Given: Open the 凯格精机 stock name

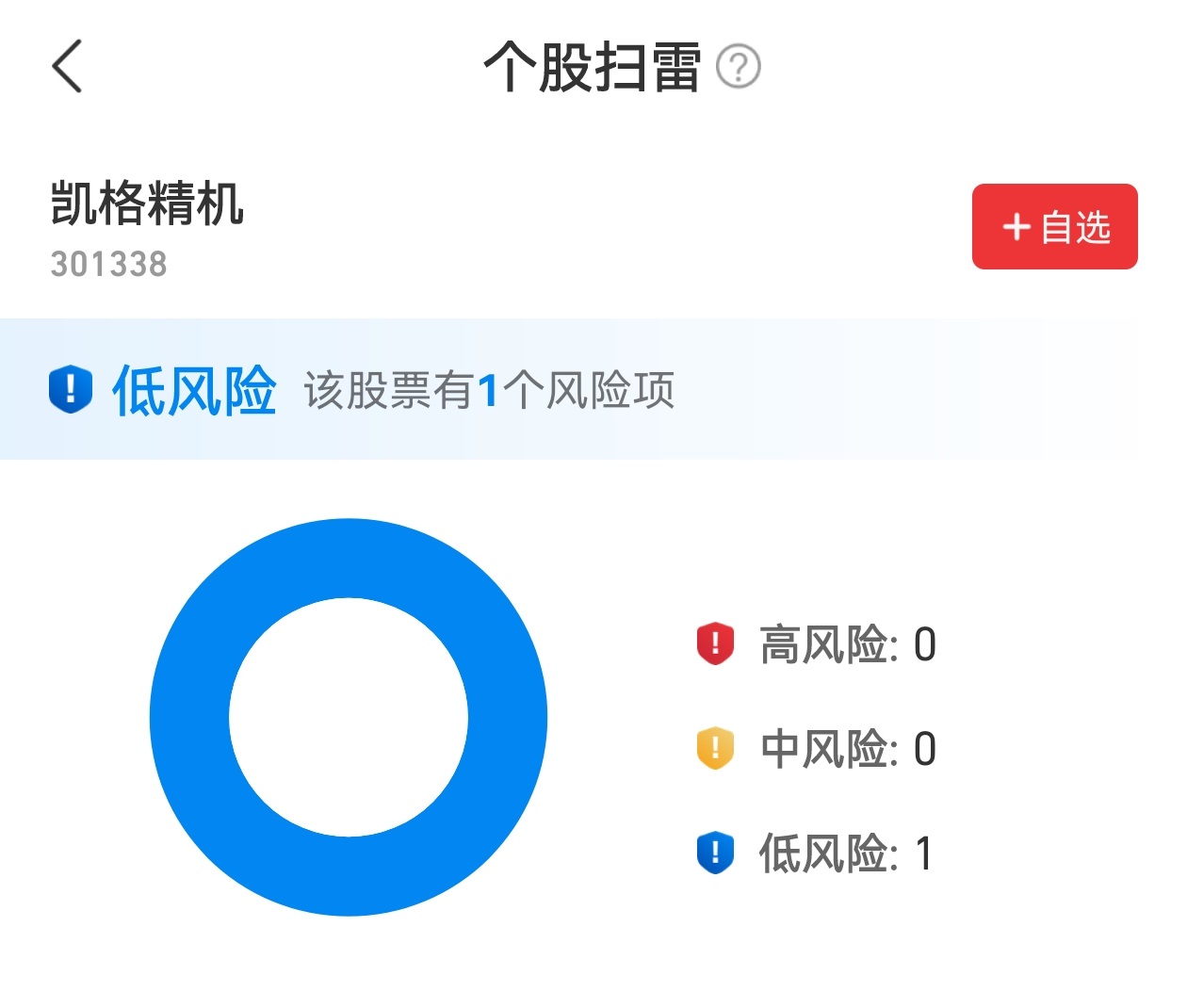Looking at the screenshot, I should click(147, 203).
